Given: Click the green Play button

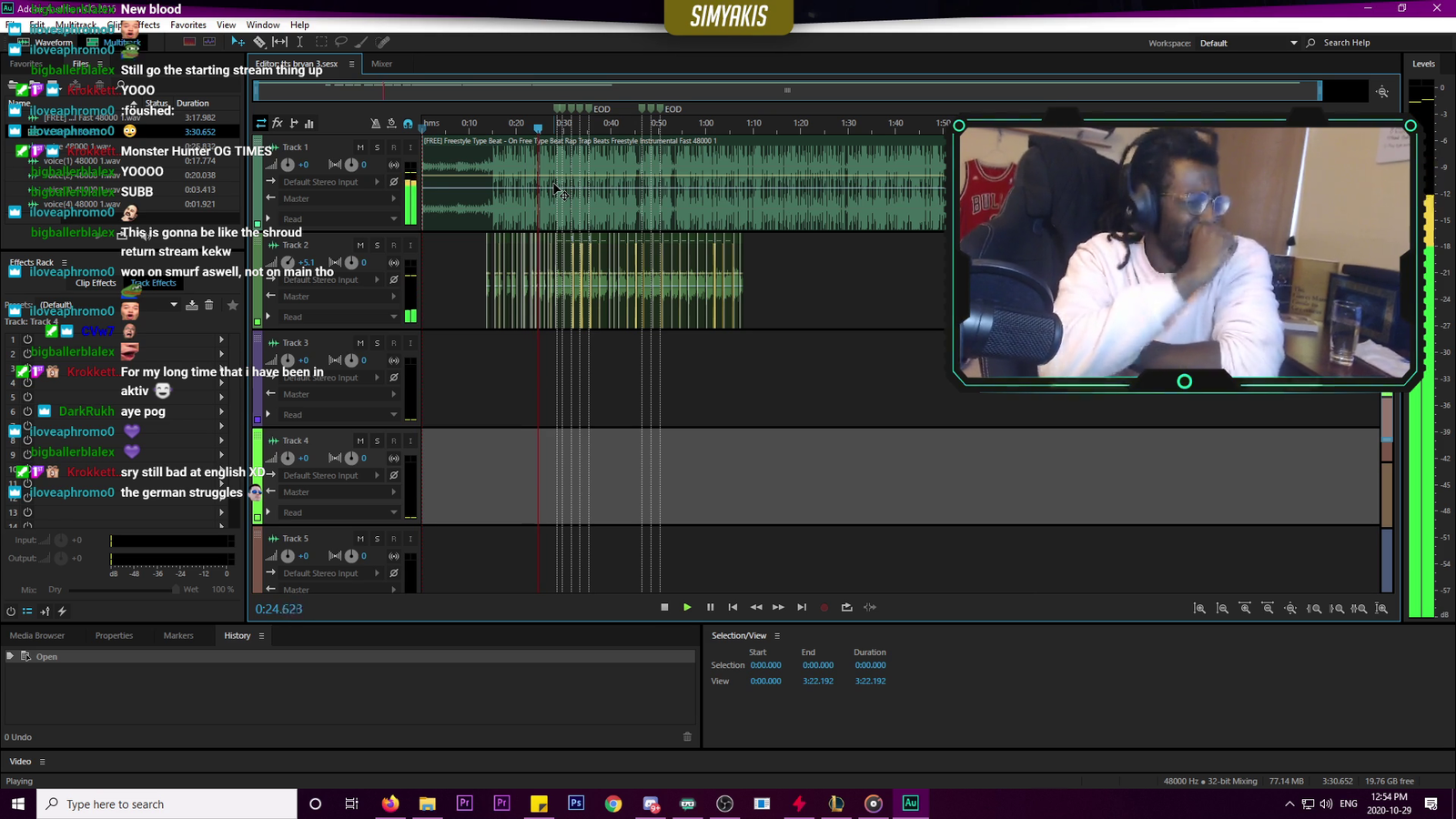Looking at the screenshot, I should tap(687, 607).
